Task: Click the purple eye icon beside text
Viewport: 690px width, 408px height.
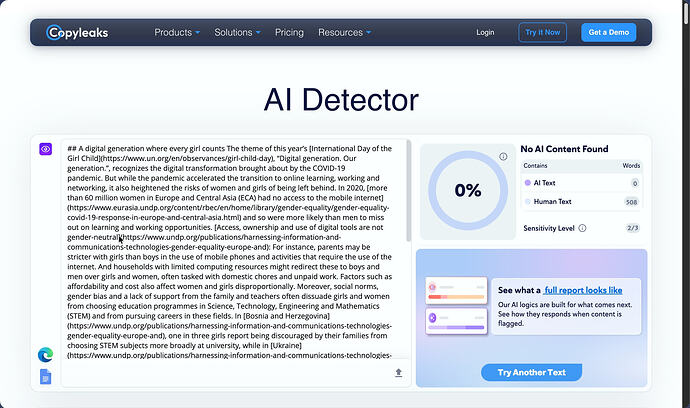Action: [x=45, y=149]
